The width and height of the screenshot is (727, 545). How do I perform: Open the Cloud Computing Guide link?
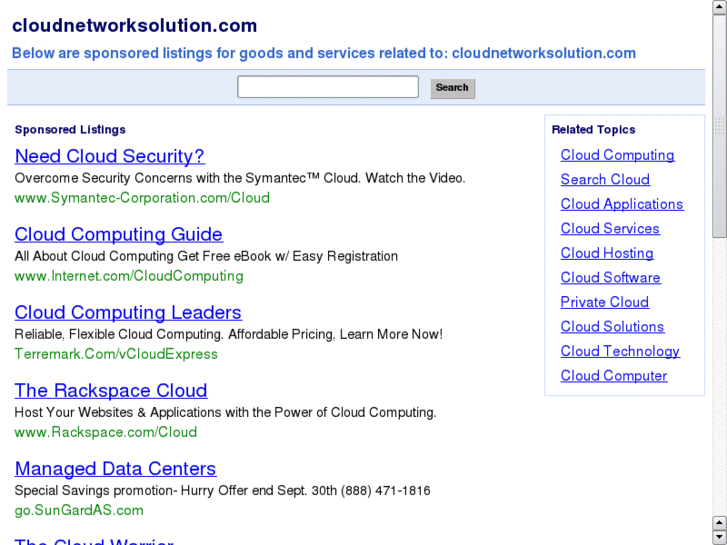[x=118, y=234]
